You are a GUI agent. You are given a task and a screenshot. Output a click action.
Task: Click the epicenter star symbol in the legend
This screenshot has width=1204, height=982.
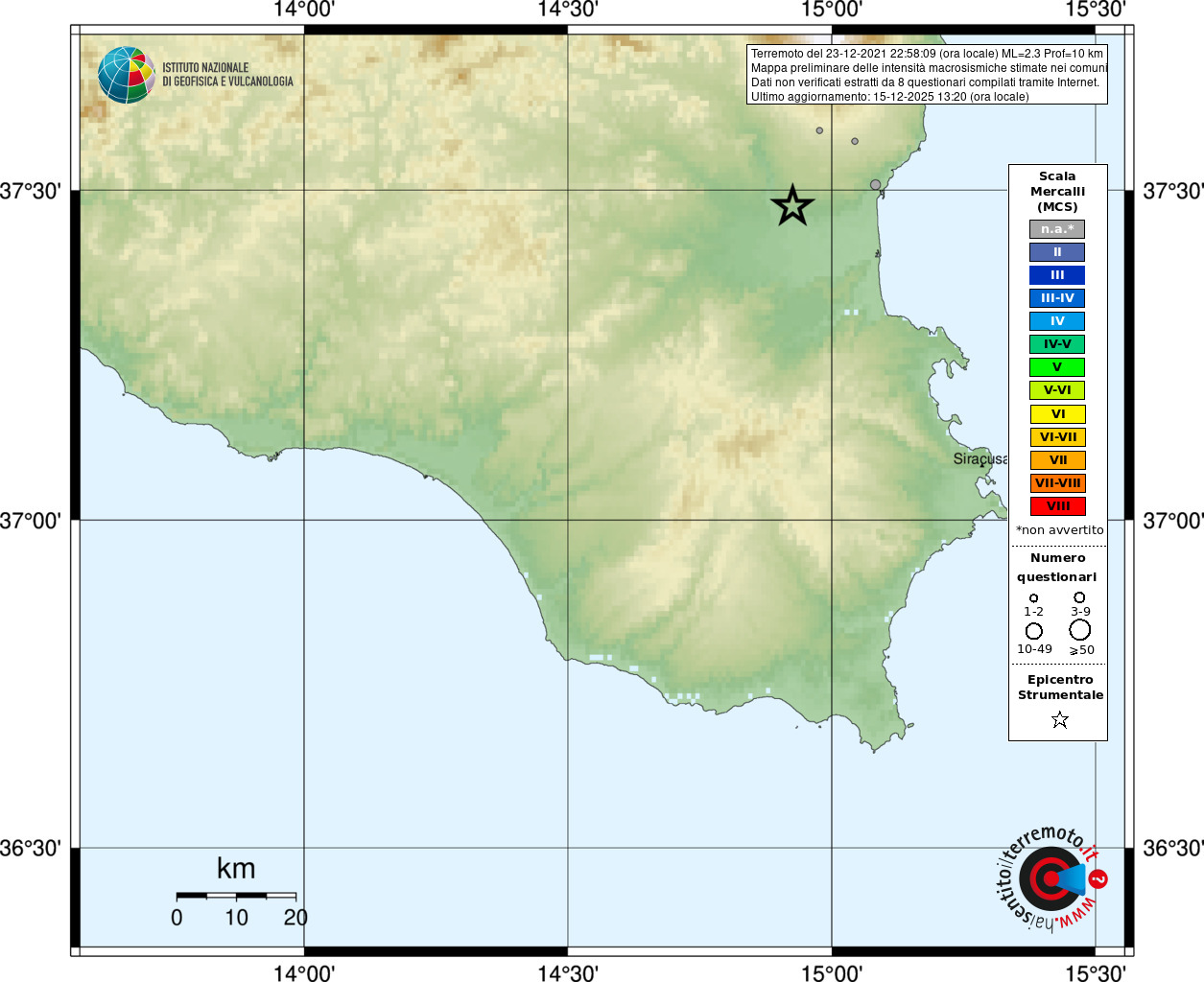click(x=1060, y=719)
